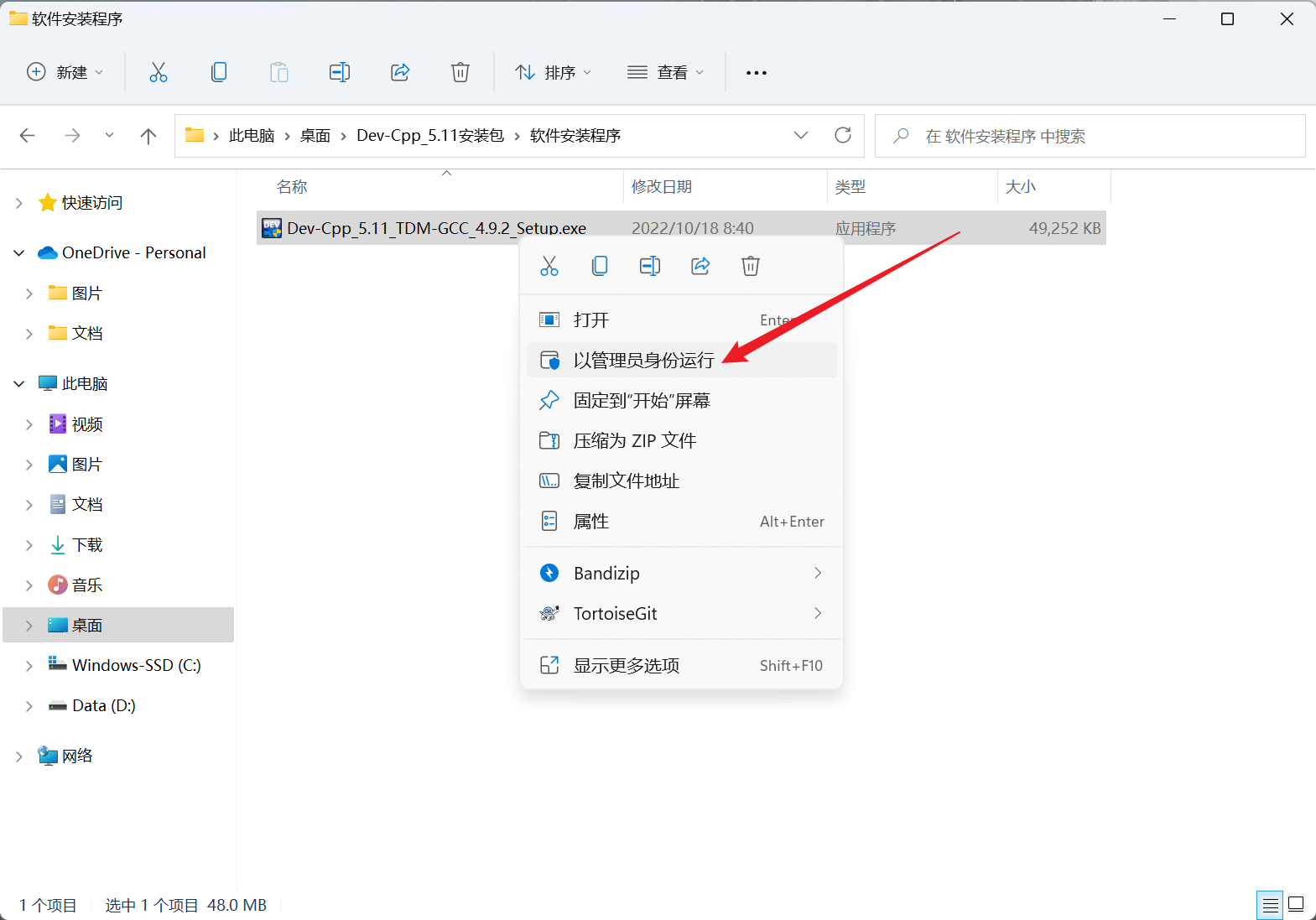
Task: Click the context menu Share icon
Action: click(700, 266)
